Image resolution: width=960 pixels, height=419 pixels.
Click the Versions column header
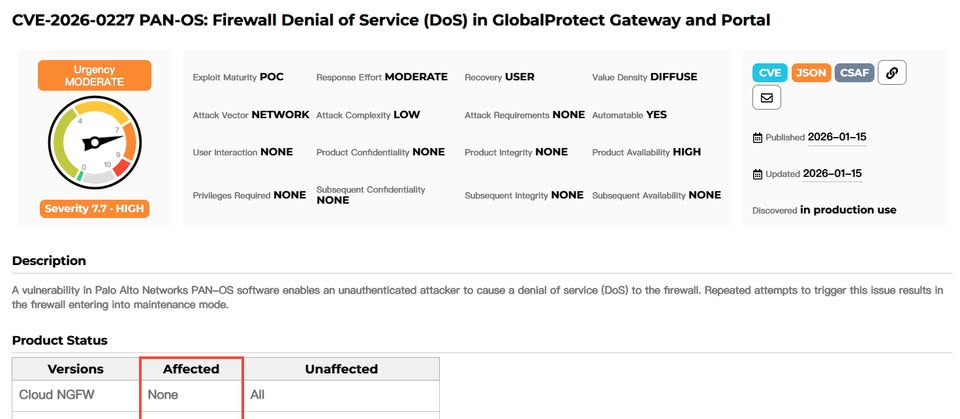76,369
